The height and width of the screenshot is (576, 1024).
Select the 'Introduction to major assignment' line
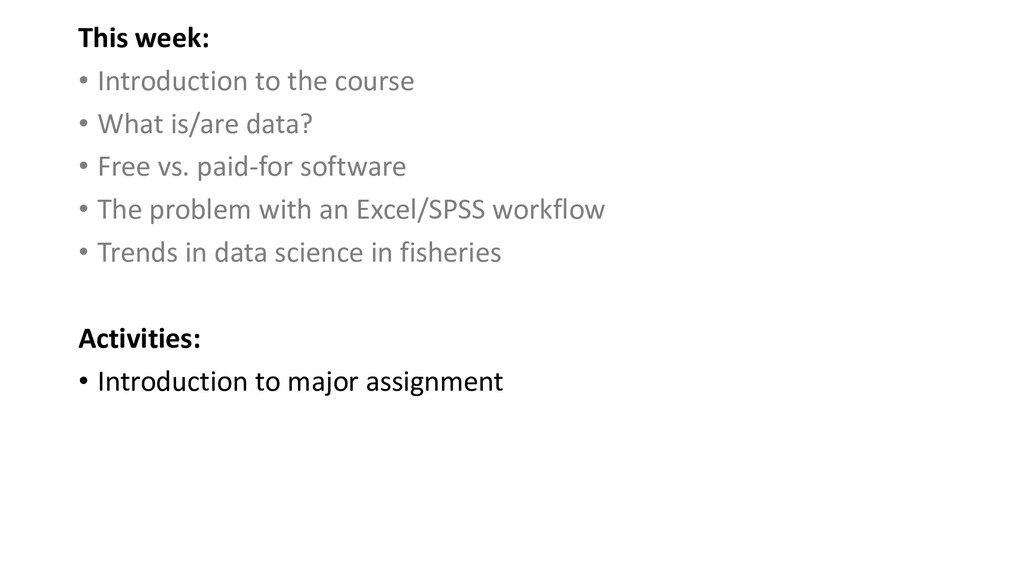pyautogui.click(x=300, y=382)
